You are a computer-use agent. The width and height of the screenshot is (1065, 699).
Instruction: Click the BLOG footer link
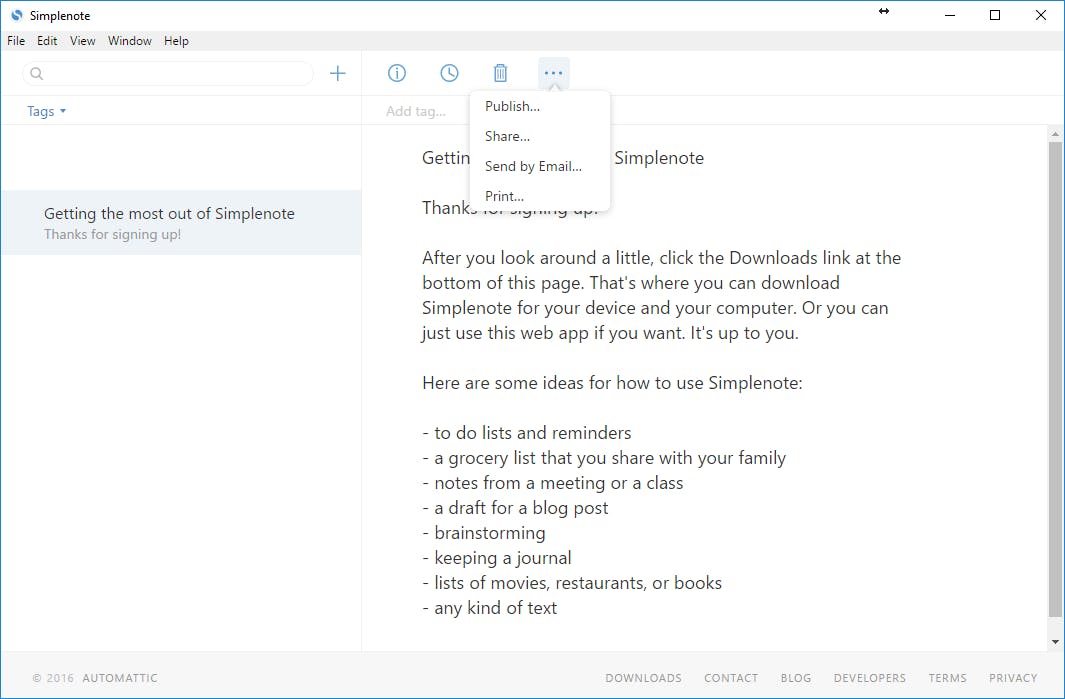coord(796,678)
